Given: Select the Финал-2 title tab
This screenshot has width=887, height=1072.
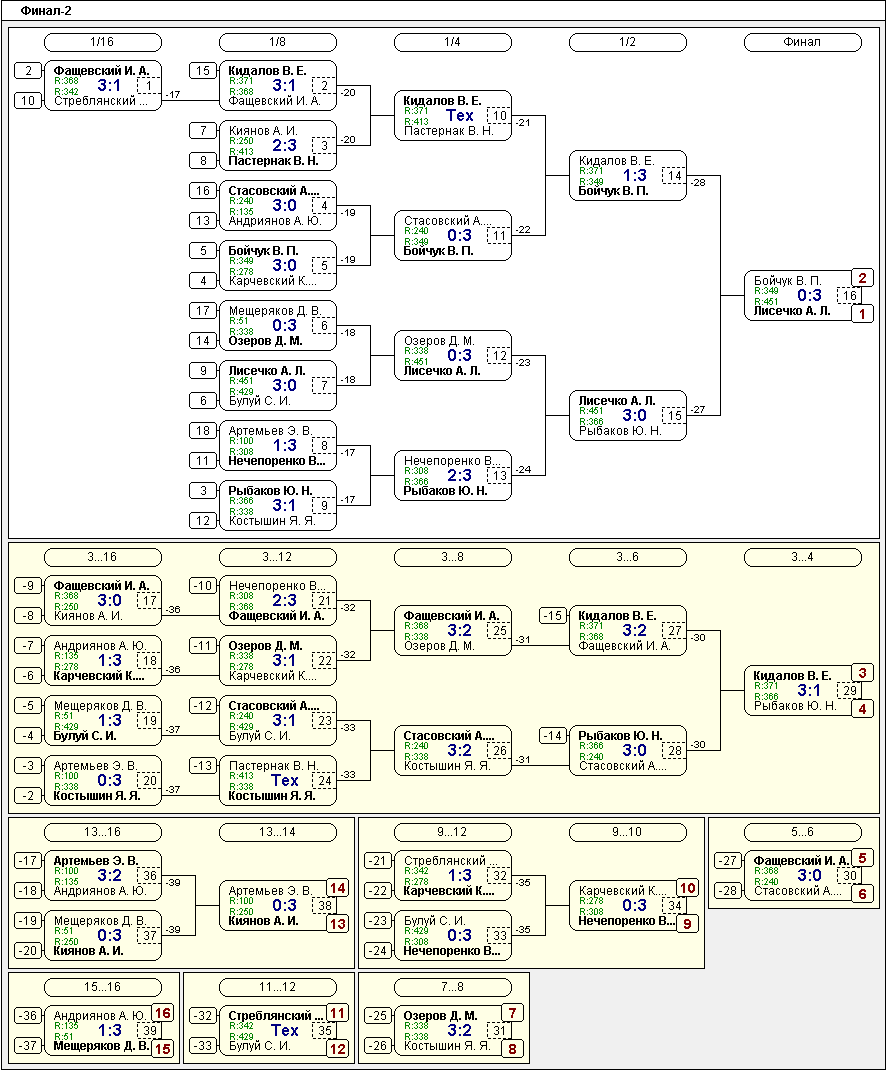Looking at the screenshot, I should click(x=45, y=11).
